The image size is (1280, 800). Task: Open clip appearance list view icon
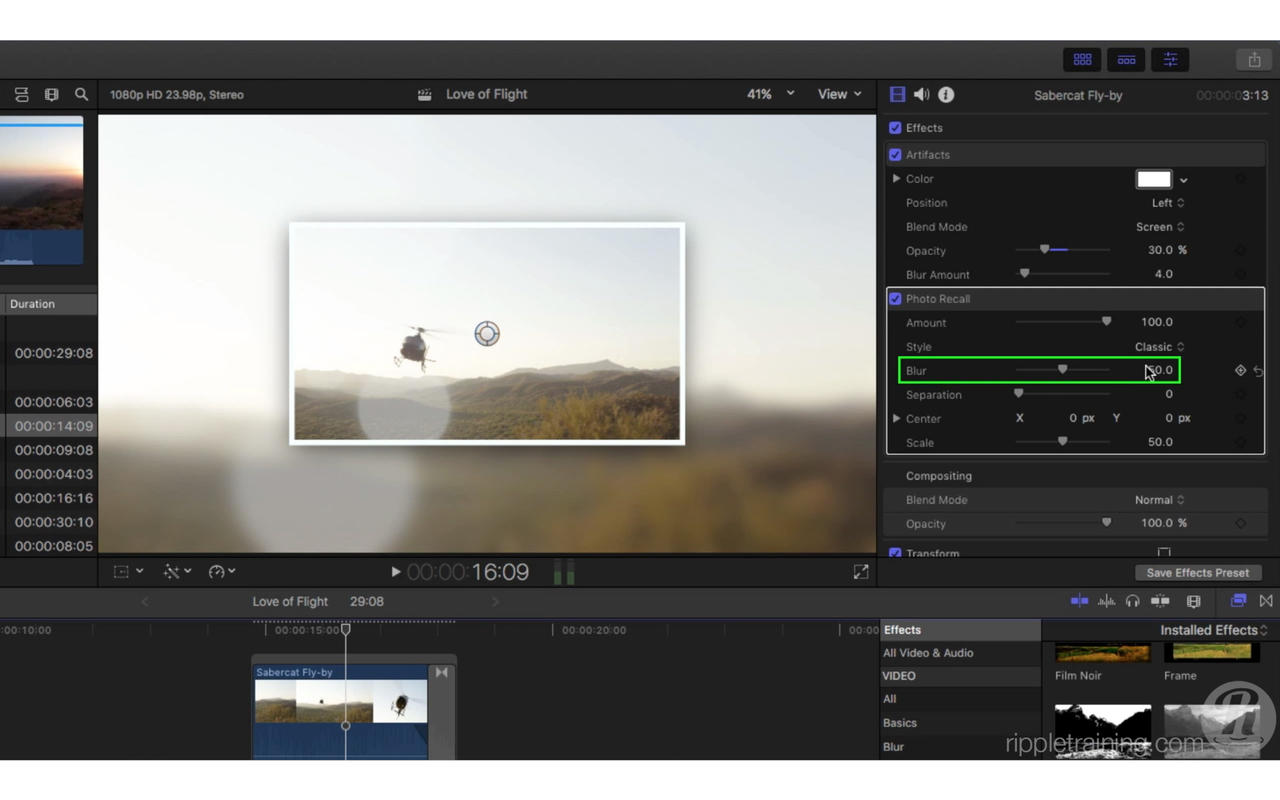pos(21,95)
